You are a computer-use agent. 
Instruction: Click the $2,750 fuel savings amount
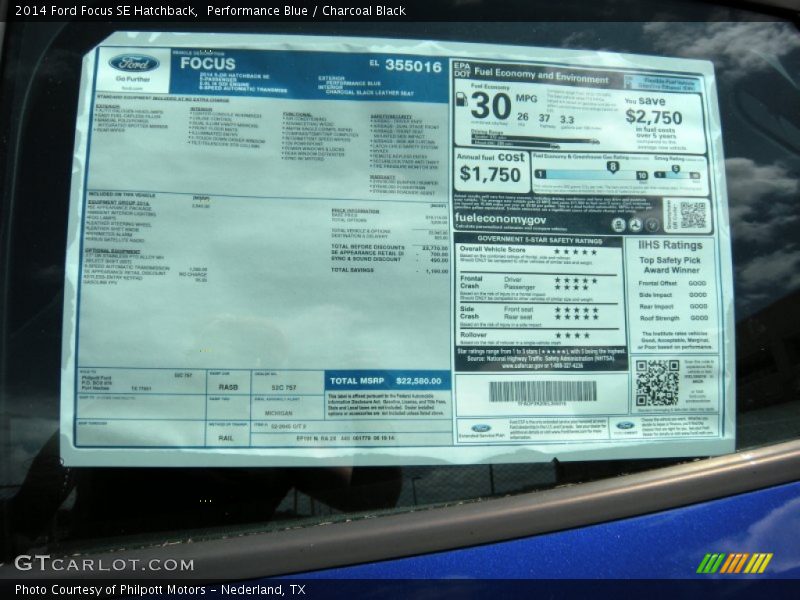tap(654, 117)
